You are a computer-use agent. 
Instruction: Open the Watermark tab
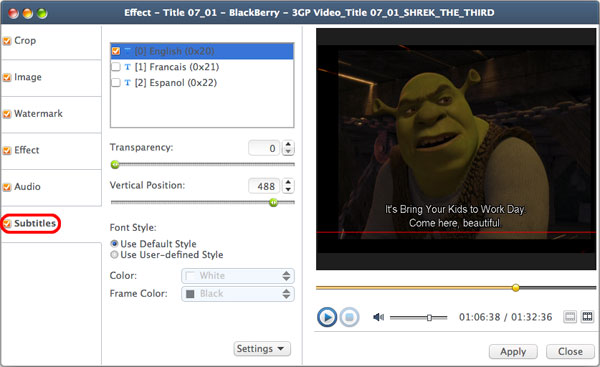point(51,114)
